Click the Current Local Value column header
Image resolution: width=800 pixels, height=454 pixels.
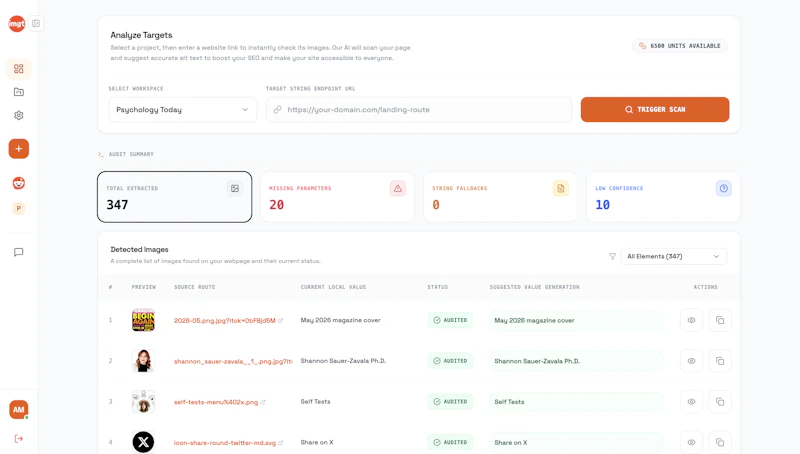[x=333, y=287]
